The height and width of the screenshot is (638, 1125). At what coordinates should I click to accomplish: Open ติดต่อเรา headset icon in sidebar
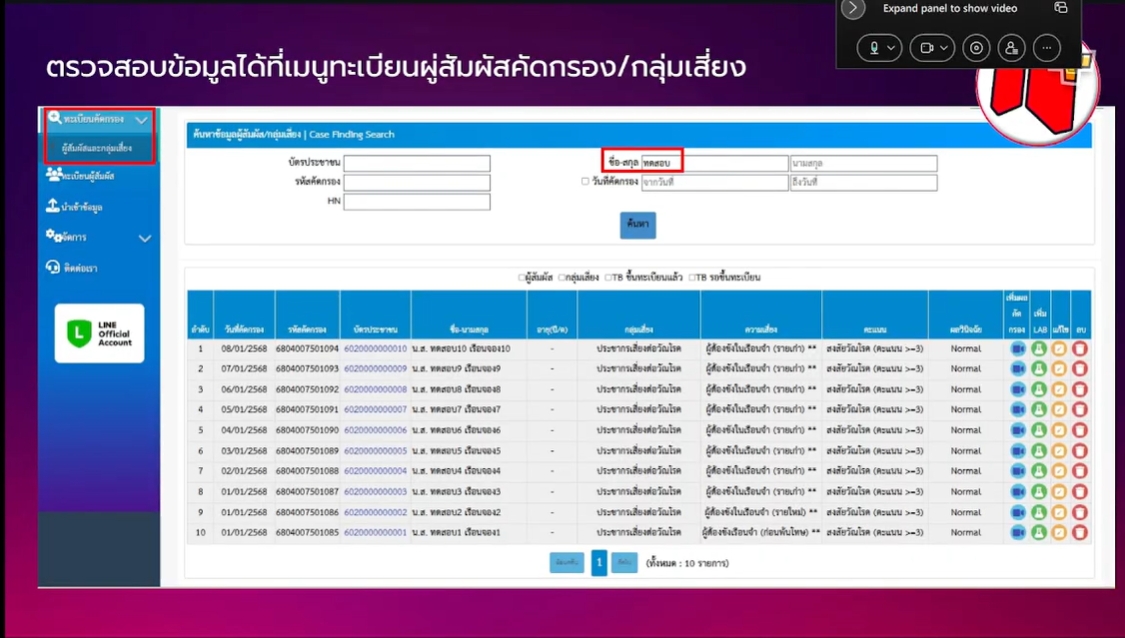[54, 266]
